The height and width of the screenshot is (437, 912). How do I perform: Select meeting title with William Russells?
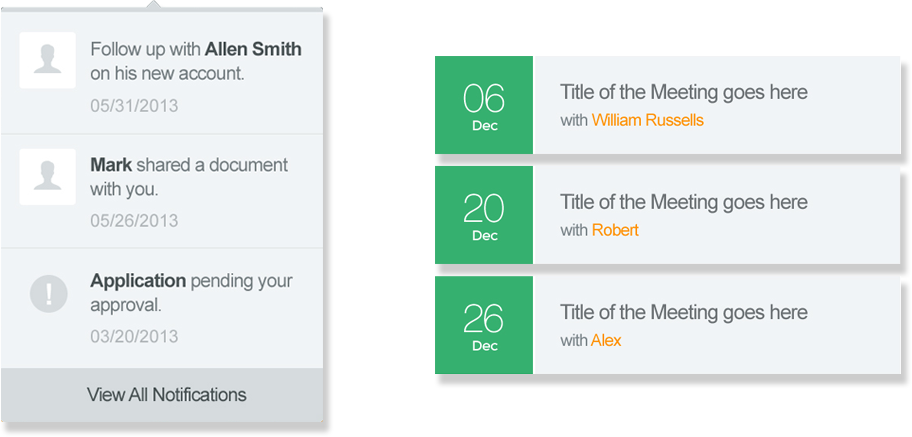coord(683,92)
